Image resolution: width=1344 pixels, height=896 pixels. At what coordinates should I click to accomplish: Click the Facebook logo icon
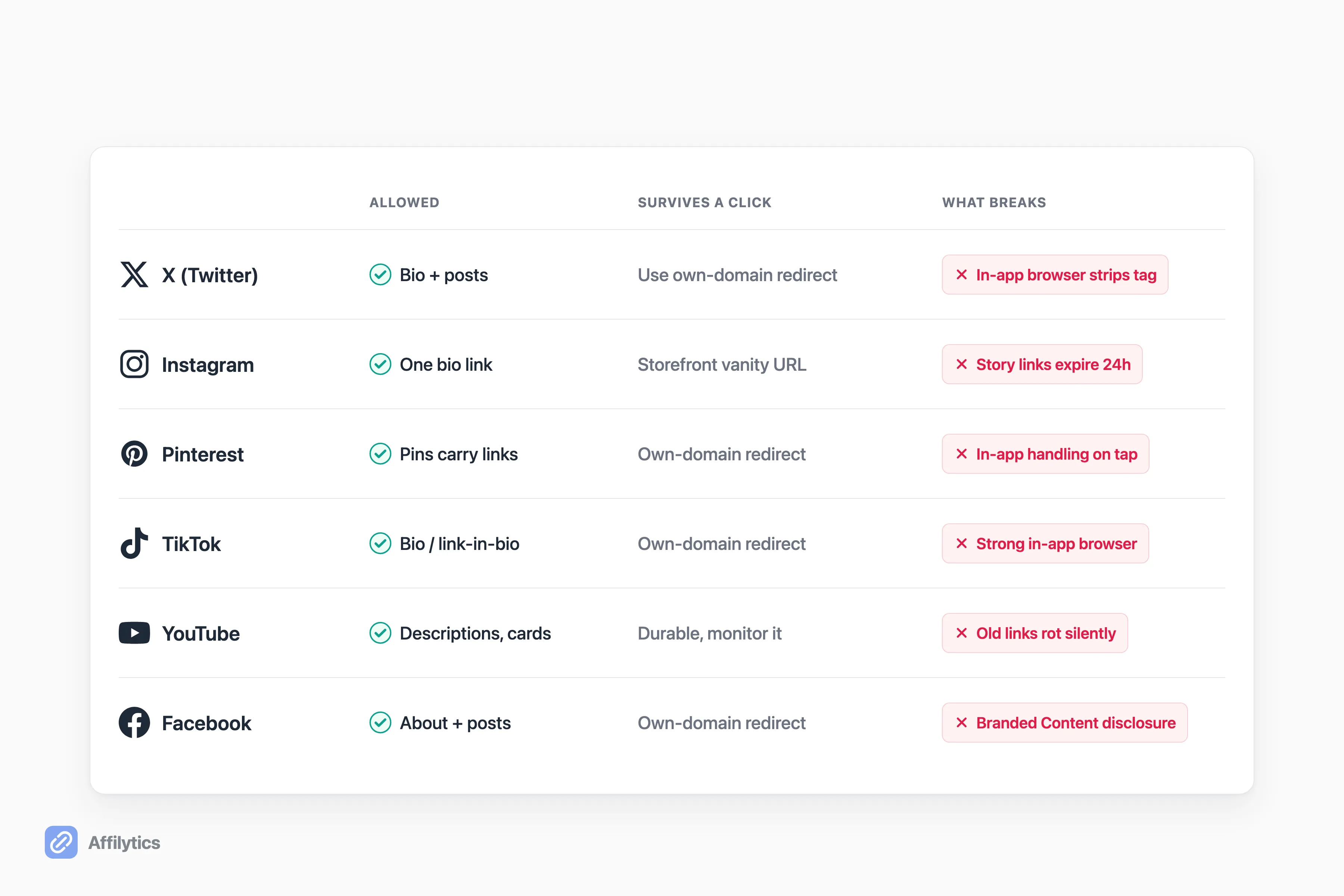134,722
